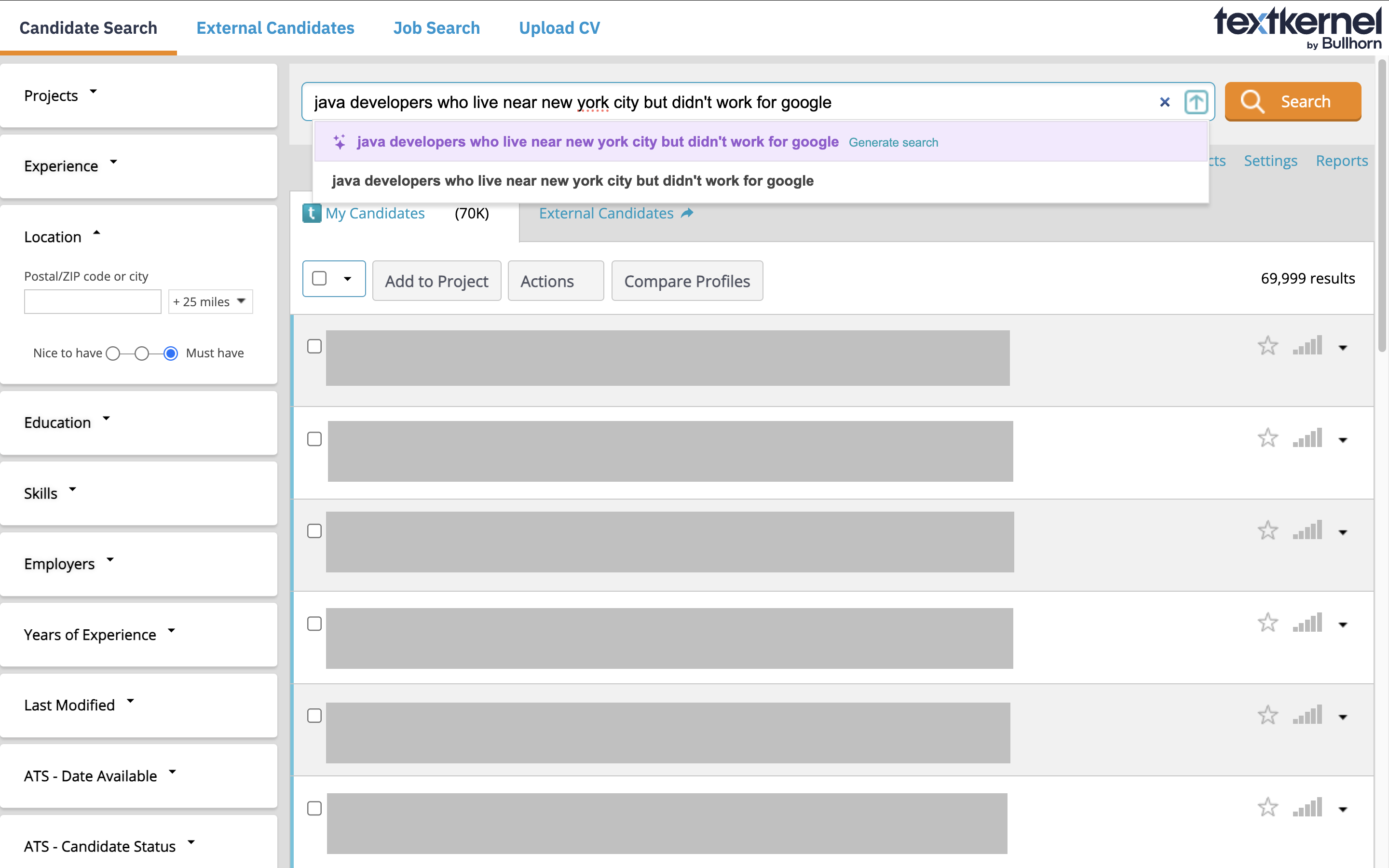Screen dimensions: 1389x868
Task: Switch to the Job Search tab
Action: point(436,27)
